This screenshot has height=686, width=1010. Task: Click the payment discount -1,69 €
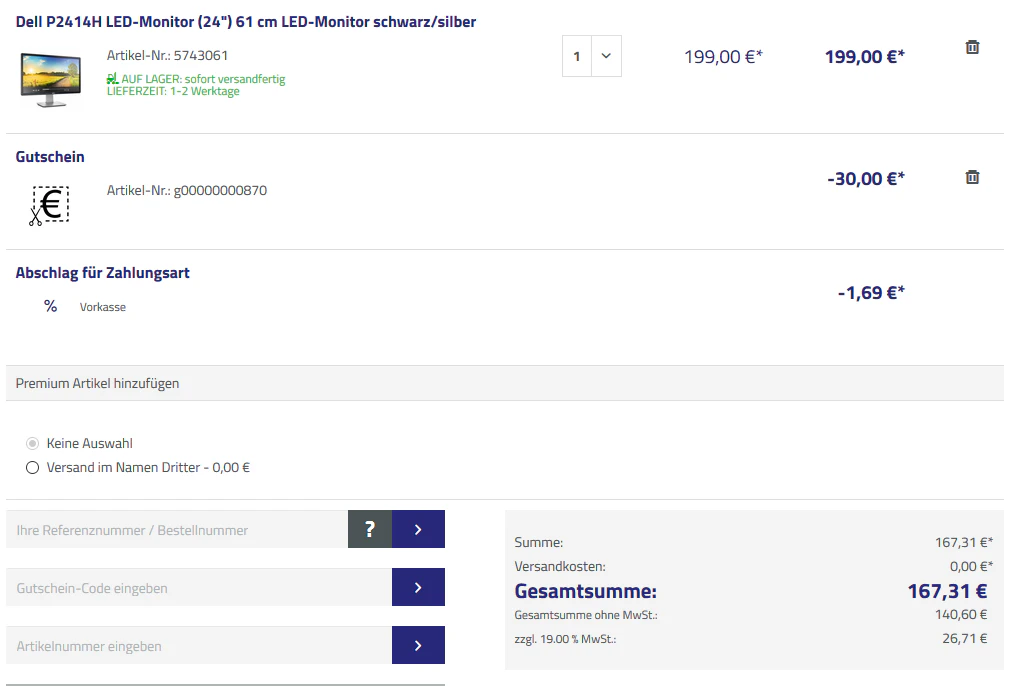871,293
